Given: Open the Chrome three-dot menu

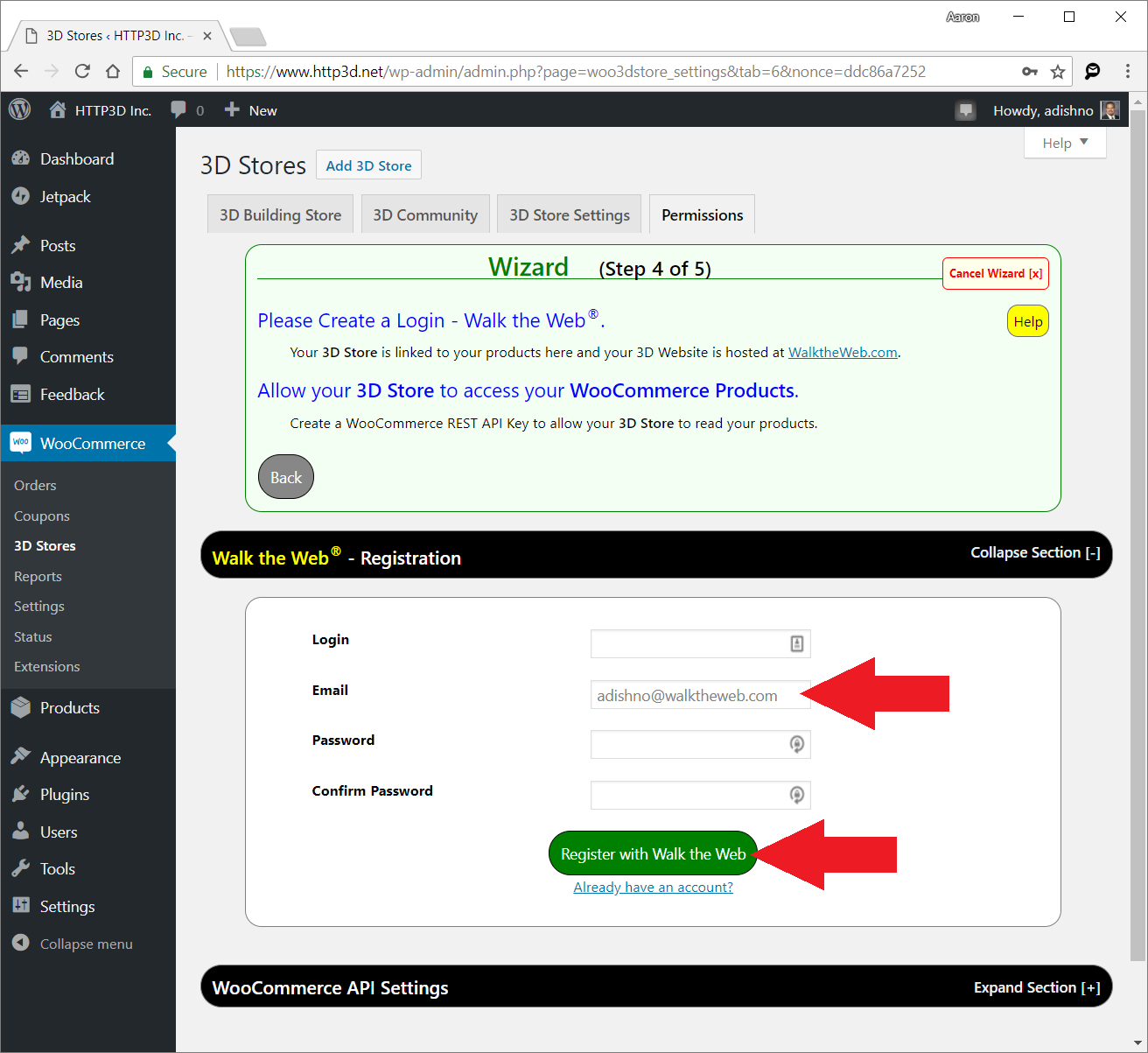Looking at the screenshot, I should pyautogui.click(x=1127, y=71).
